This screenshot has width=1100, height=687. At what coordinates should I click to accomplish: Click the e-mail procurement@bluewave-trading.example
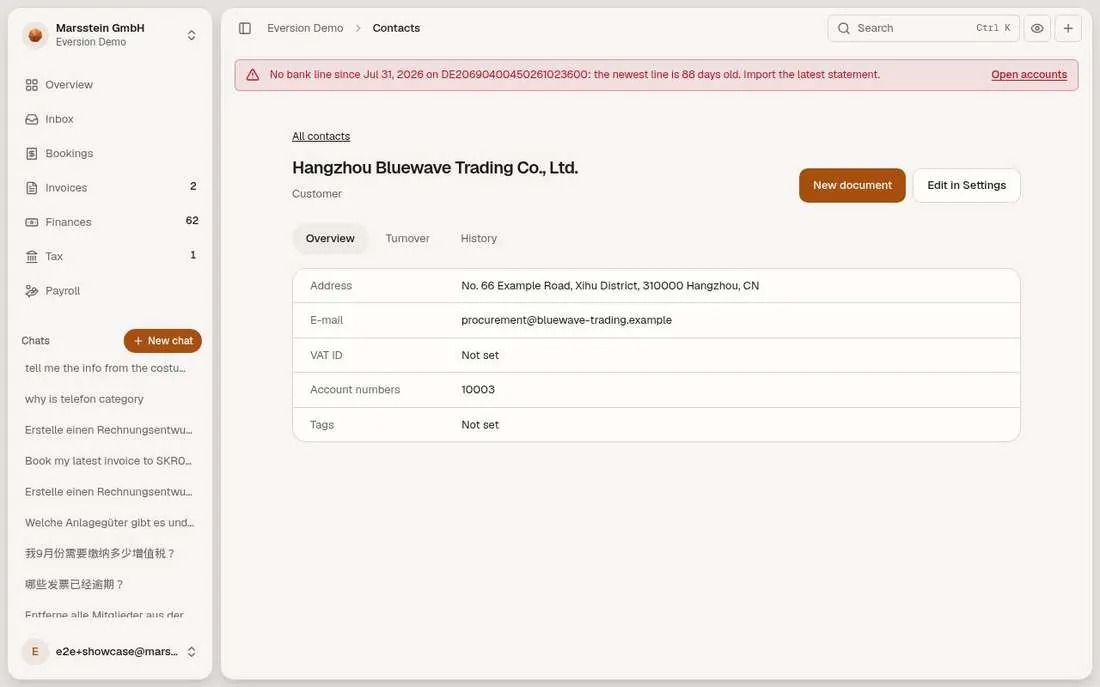tap(566, 320)
